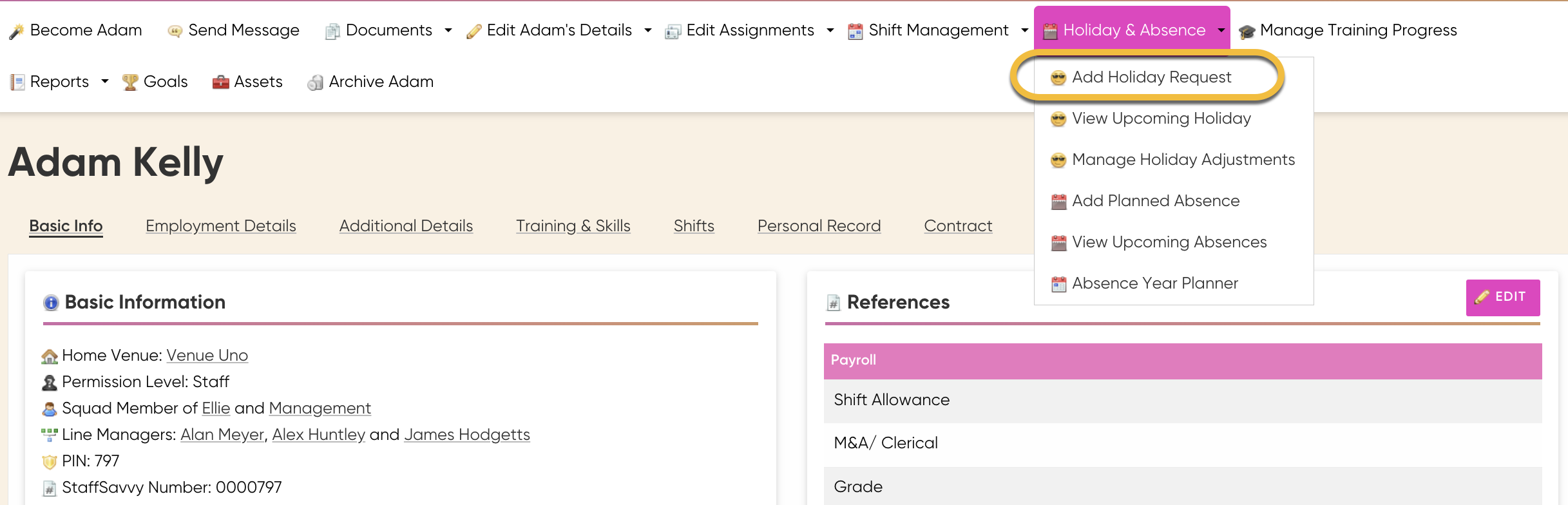
Task: Click the Shift Management calendar icon
Action: click(x=855, y=31)
